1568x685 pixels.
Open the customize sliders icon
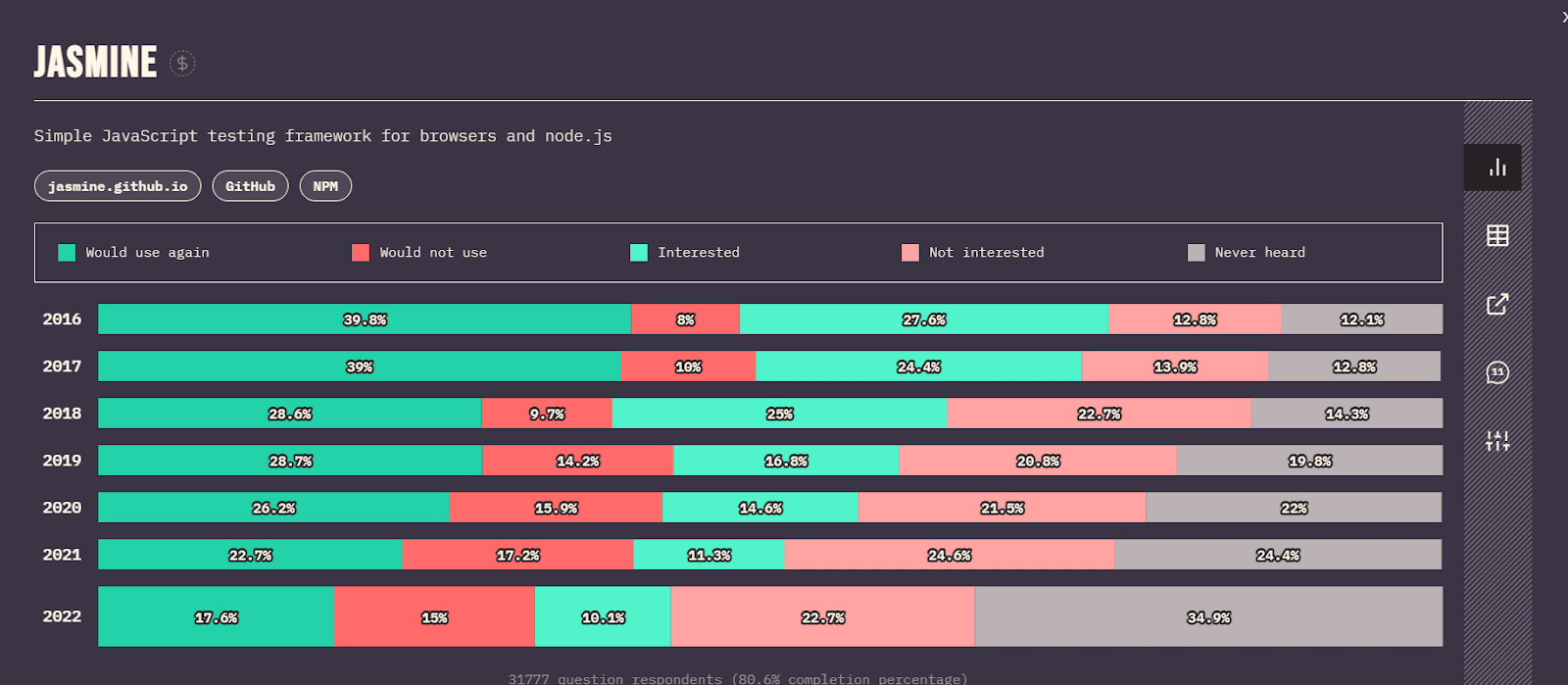point(1496,441)
